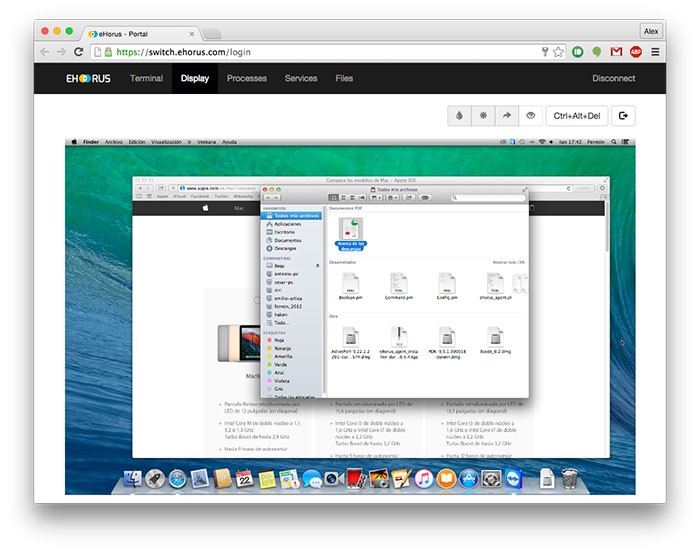Click the Gmail extension icon in Chrome
700x552 pixels.
[x=616, y=52]
